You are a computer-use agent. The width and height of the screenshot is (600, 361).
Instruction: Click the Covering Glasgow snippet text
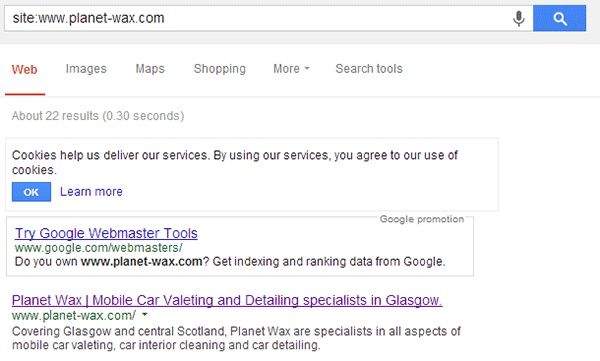[x=236, y=338]
